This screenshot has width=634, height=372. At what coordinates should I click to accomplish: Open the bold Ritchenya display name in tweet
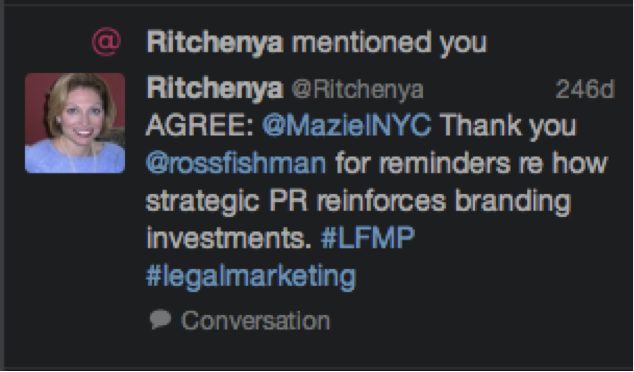click(x=215, y=89)
